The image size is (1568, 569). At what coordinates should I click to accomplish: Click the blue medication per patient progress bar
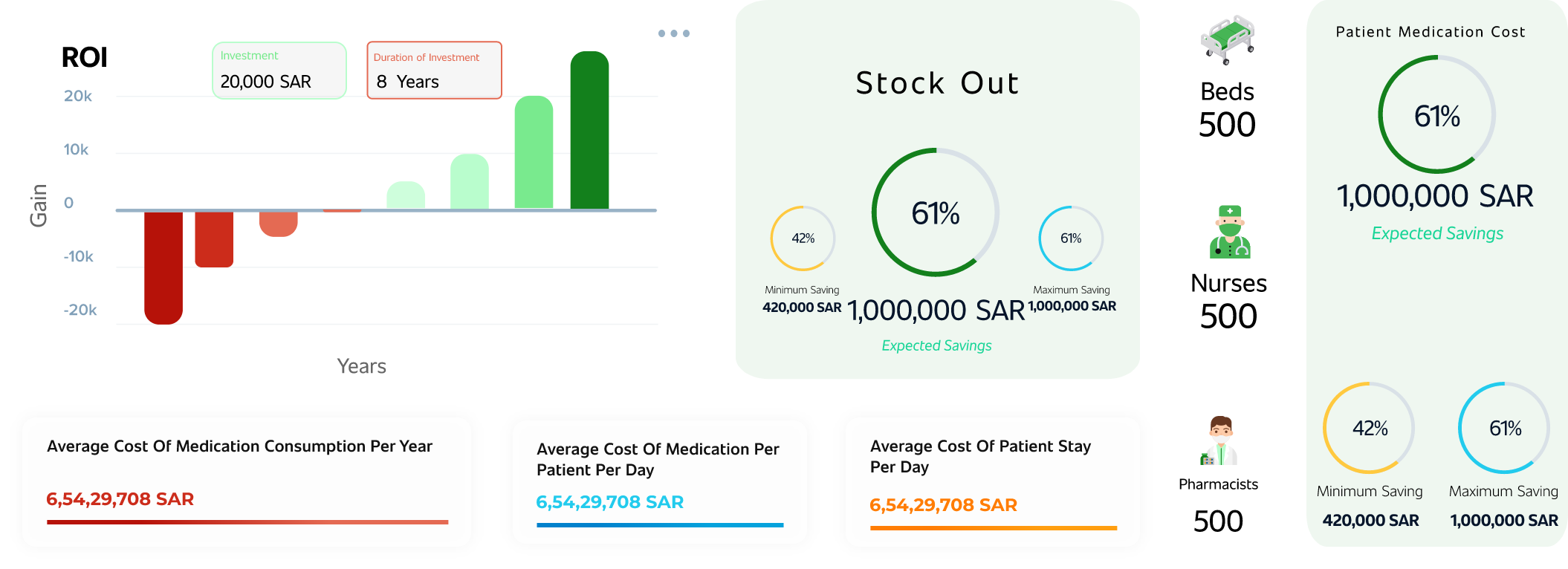click(x=660, y=525)
